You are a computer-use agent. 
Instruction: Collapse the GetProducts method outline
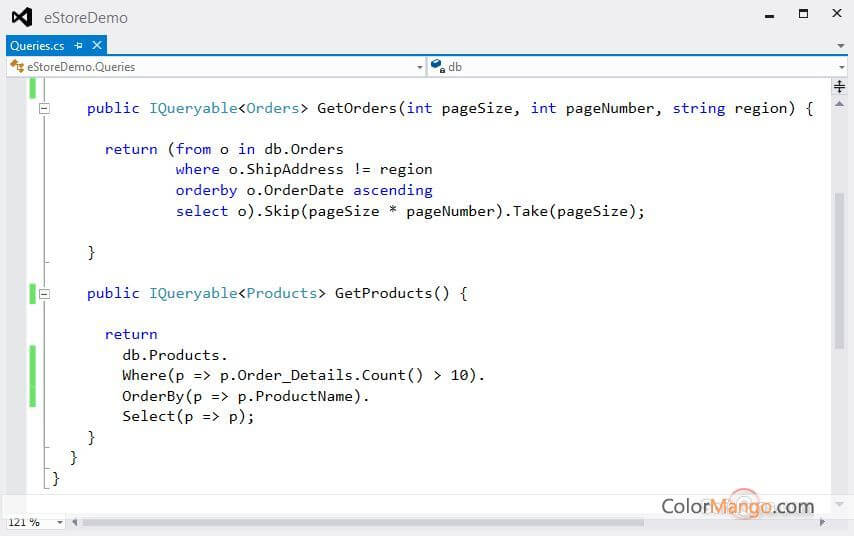(x=44, y=293)
